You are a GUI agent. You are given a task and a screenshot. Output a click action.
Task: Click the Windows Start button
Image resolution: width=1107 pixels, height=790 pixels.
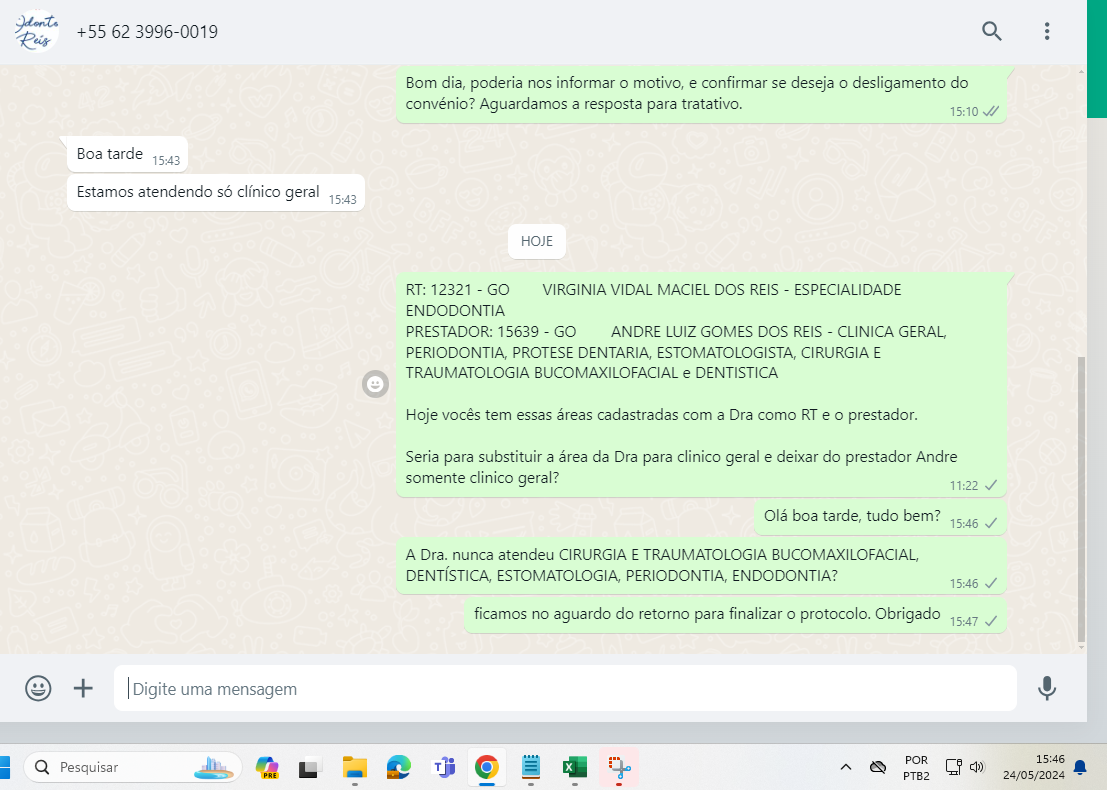click(4, 767)
